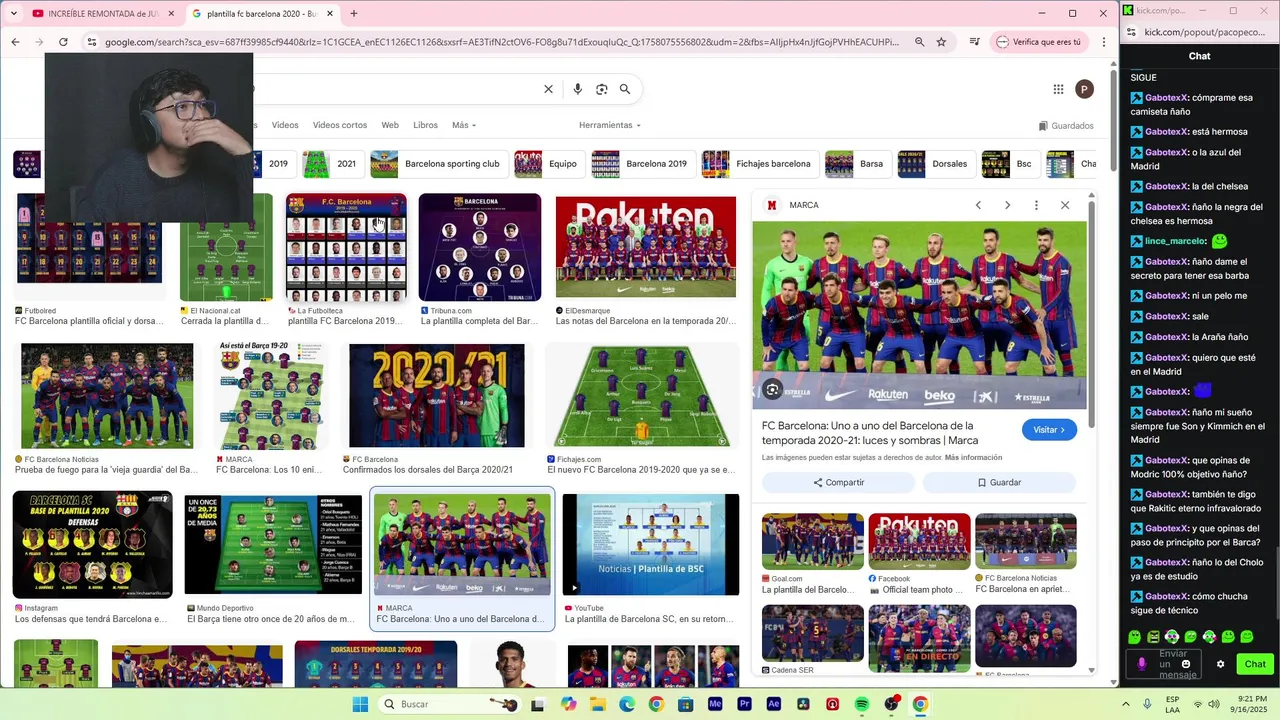Click the Chrome address bar URL
This screenshot has width=1280, height=720.
point(500,42)
